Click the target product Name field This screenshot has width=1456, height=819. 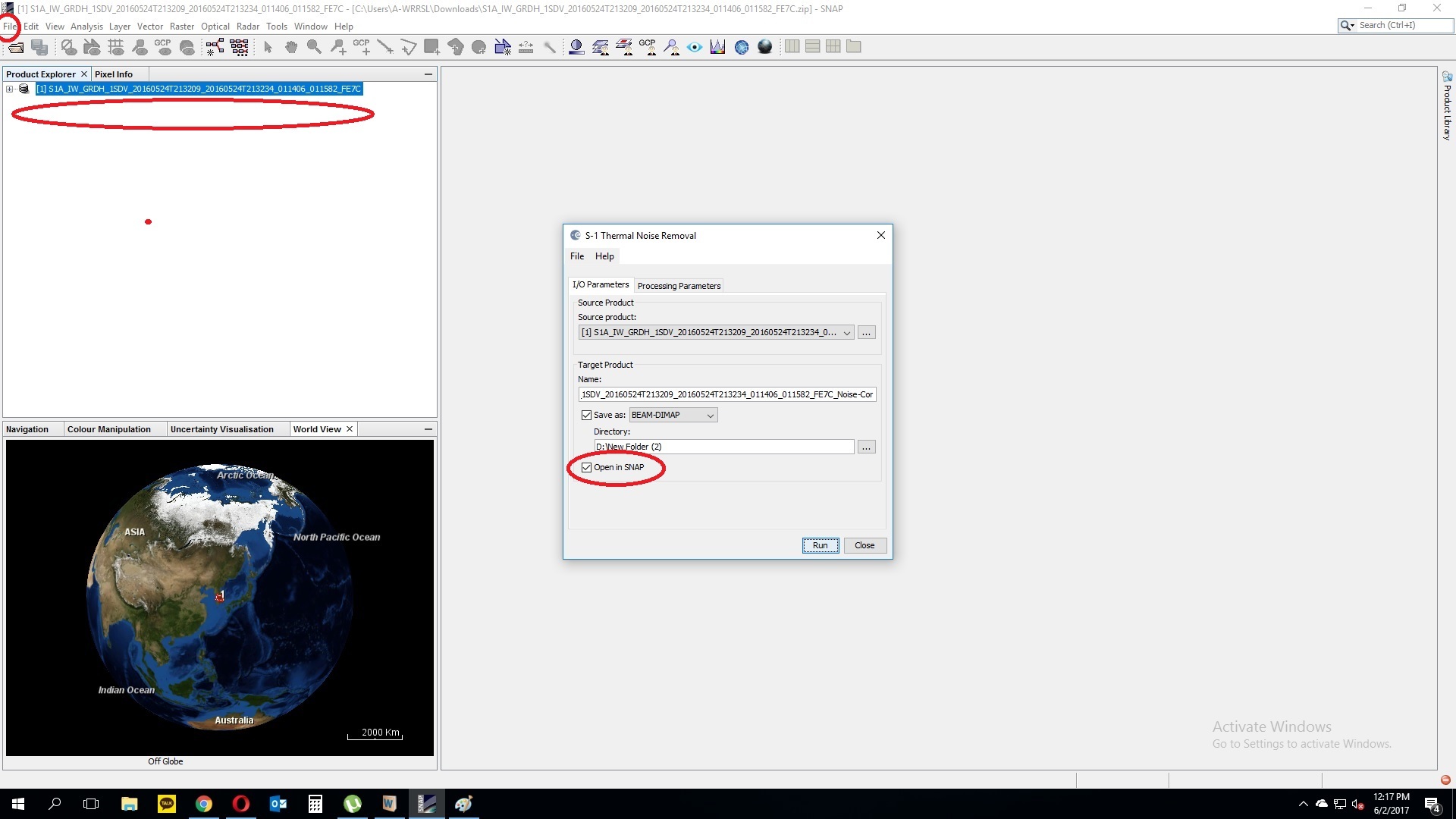(726, 394)
